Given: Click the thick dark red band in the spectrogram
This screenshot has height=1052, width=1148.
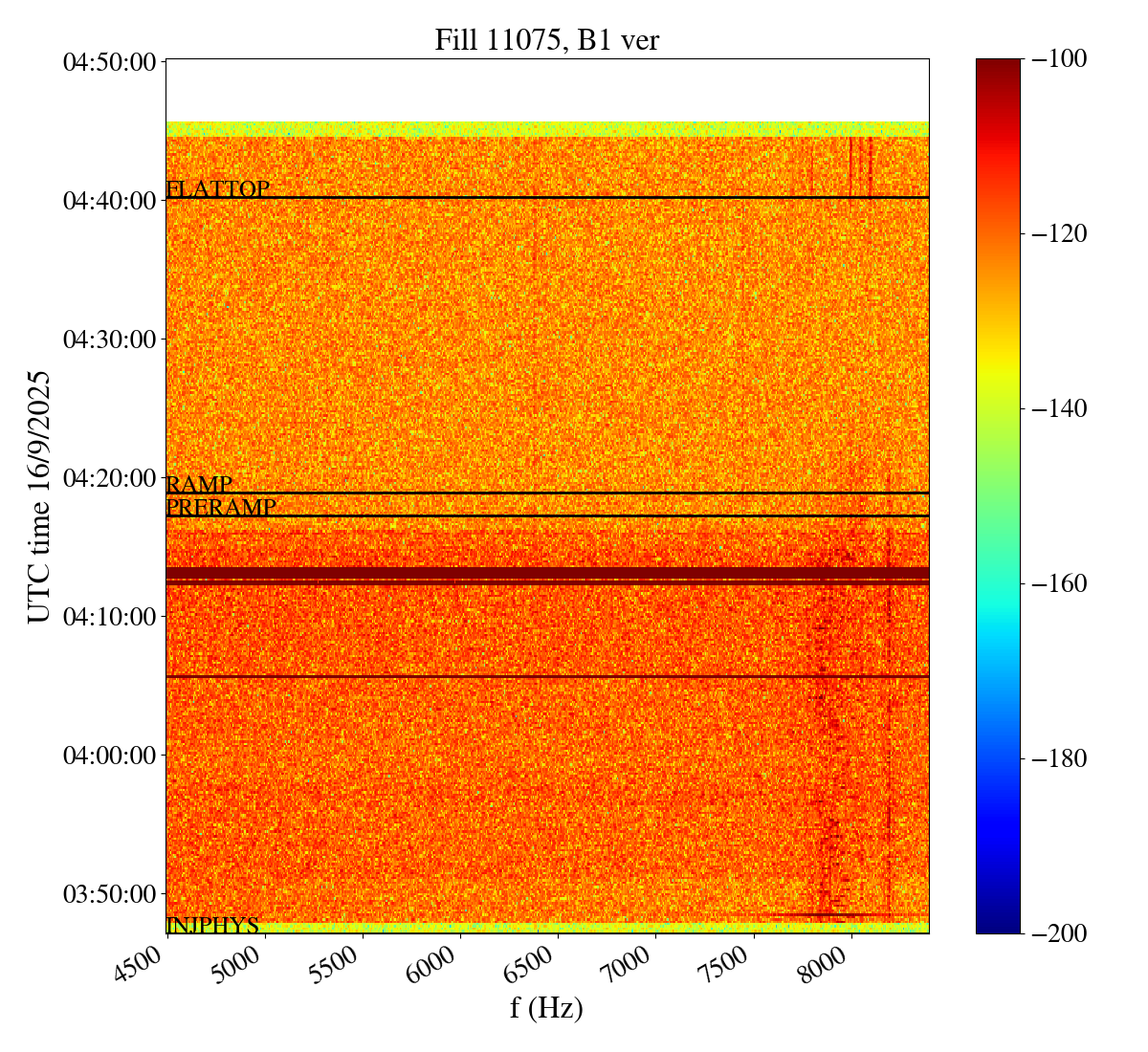Looking at the screenshot, I should click(546, 574).
